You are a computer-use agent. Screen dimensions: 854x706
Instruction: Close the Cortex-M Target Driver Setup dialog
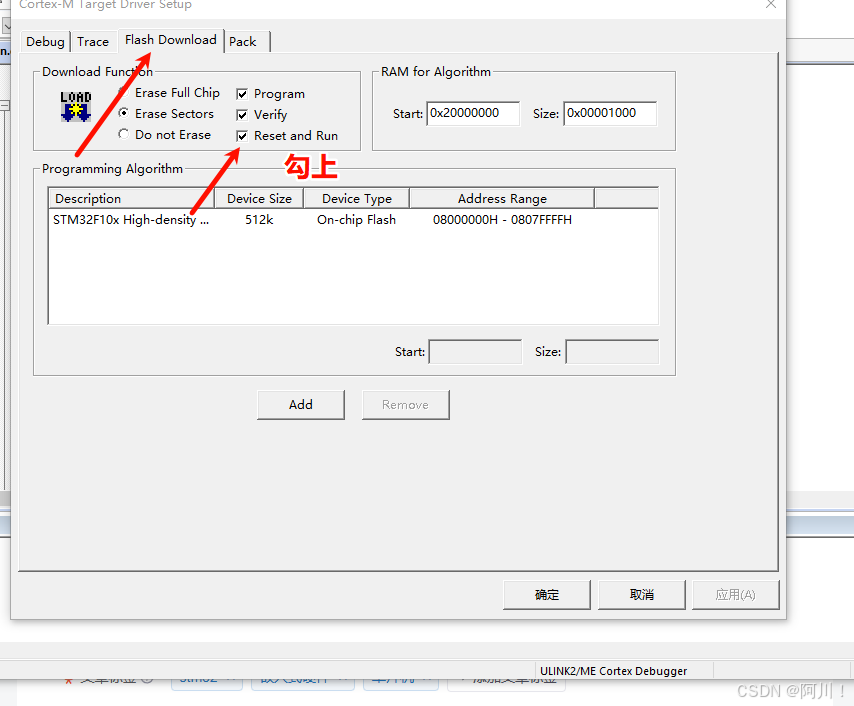pos(771,5)
